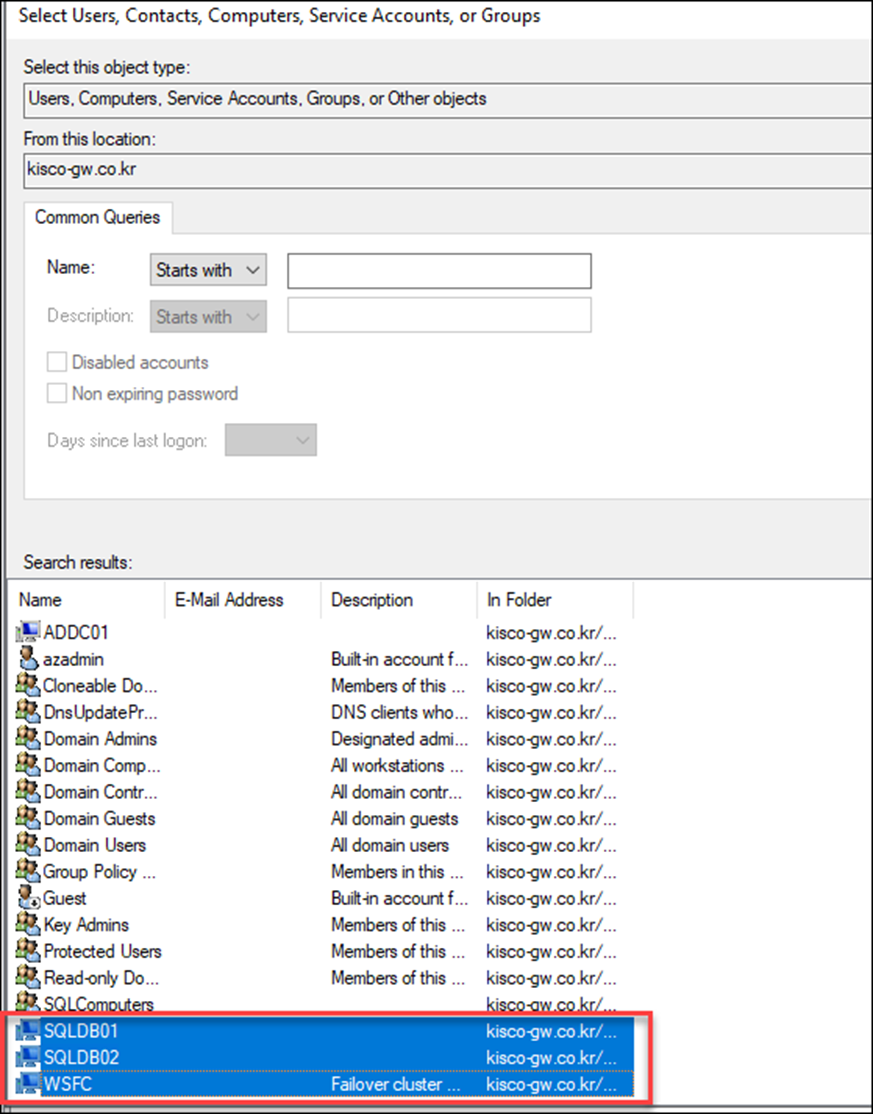Click the Domain Users group icon

(x=28, y=845)
